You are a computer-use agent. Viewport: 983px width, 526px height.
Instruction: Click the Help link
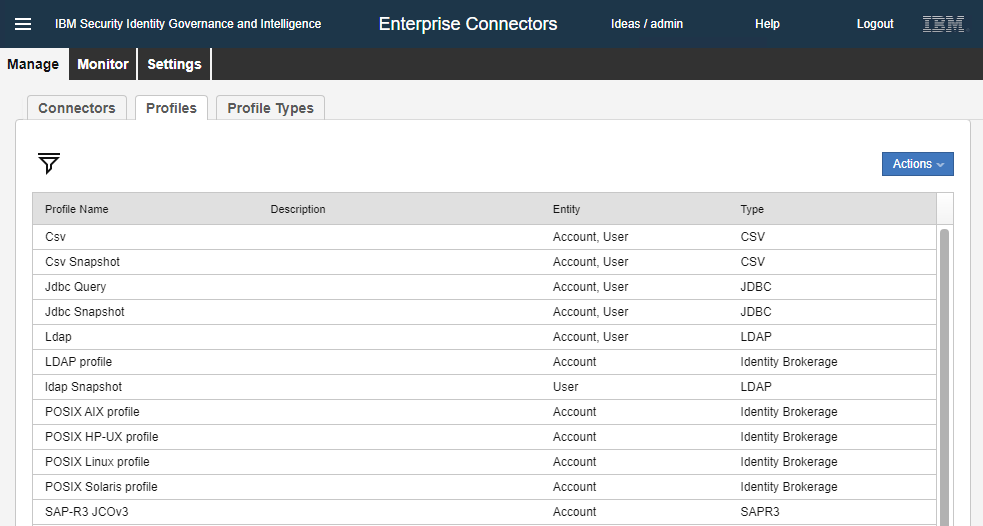767,24
